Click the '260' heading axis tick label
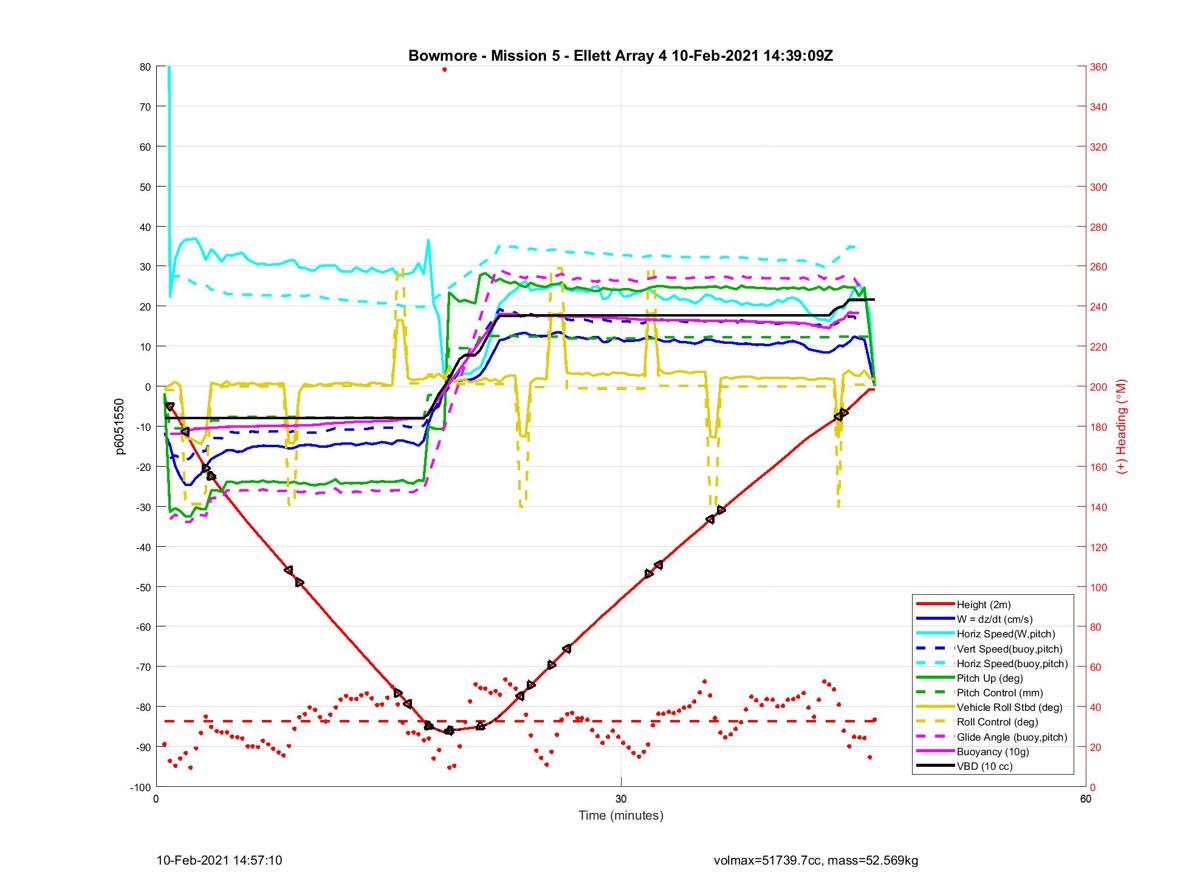This screenshot has width=1200, height=885. [x=1100, y=267]
